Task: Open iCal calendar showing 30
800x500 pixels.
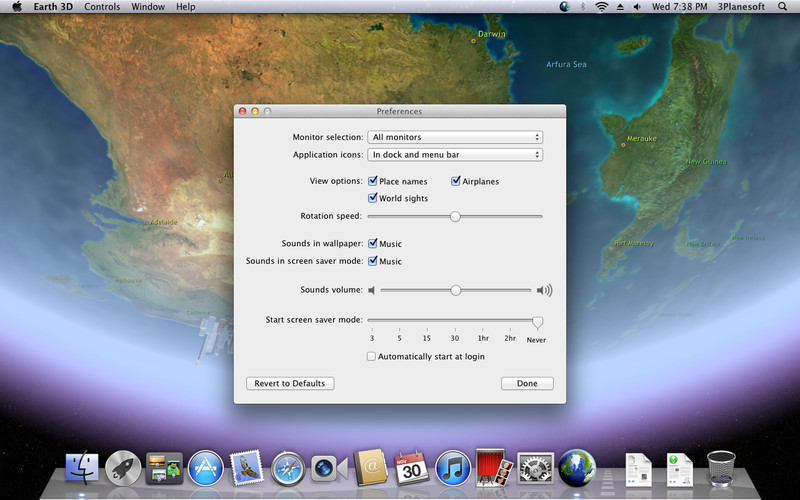Action: (x=412, y=467)
